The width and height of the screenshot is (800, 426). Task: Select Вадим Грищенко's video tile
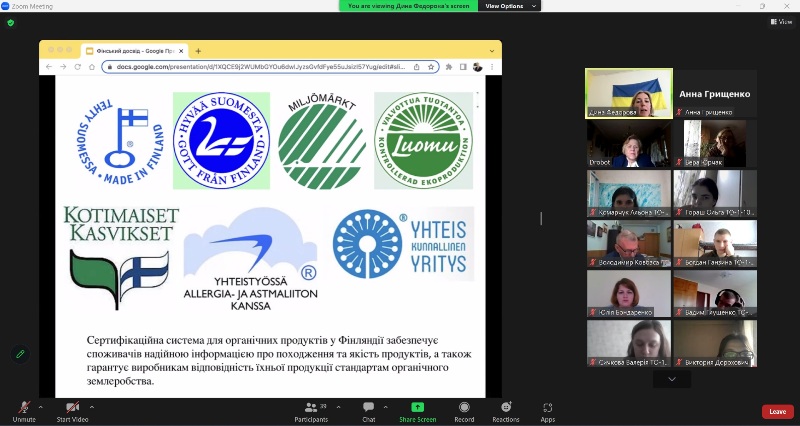click(x=715, y=293)
